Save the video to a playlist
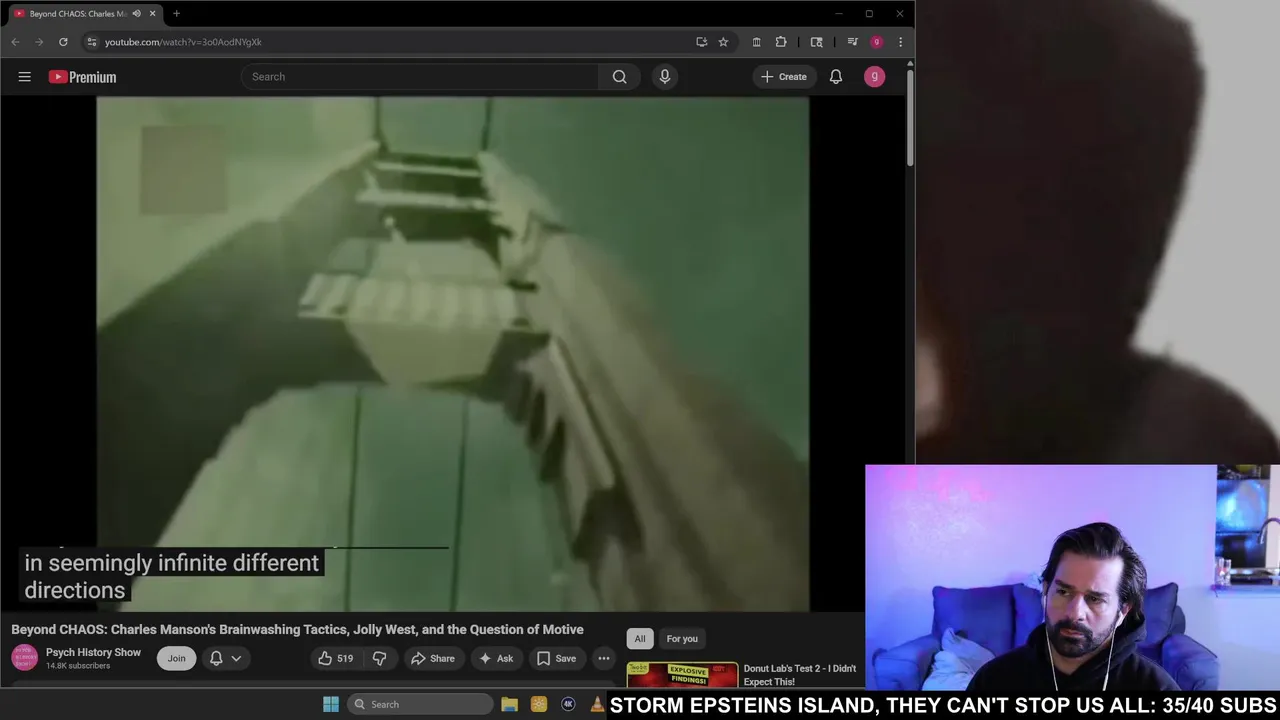1280x720 pixels. [556, 658]
